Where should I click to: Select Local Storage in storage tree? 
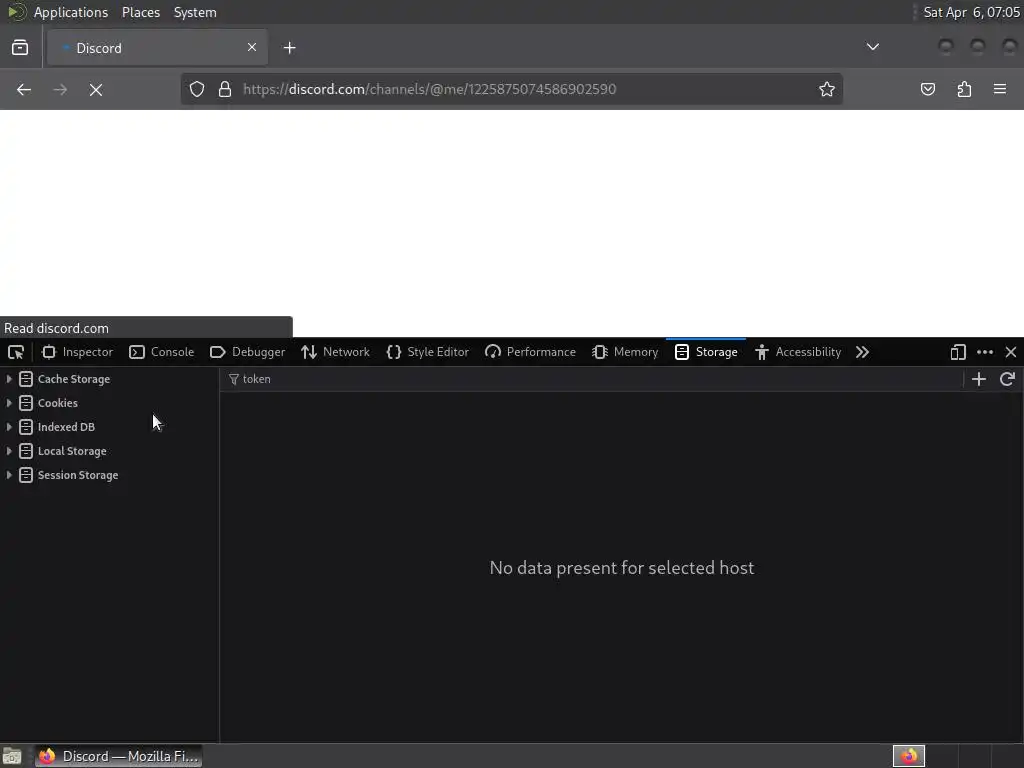point(72,451)
